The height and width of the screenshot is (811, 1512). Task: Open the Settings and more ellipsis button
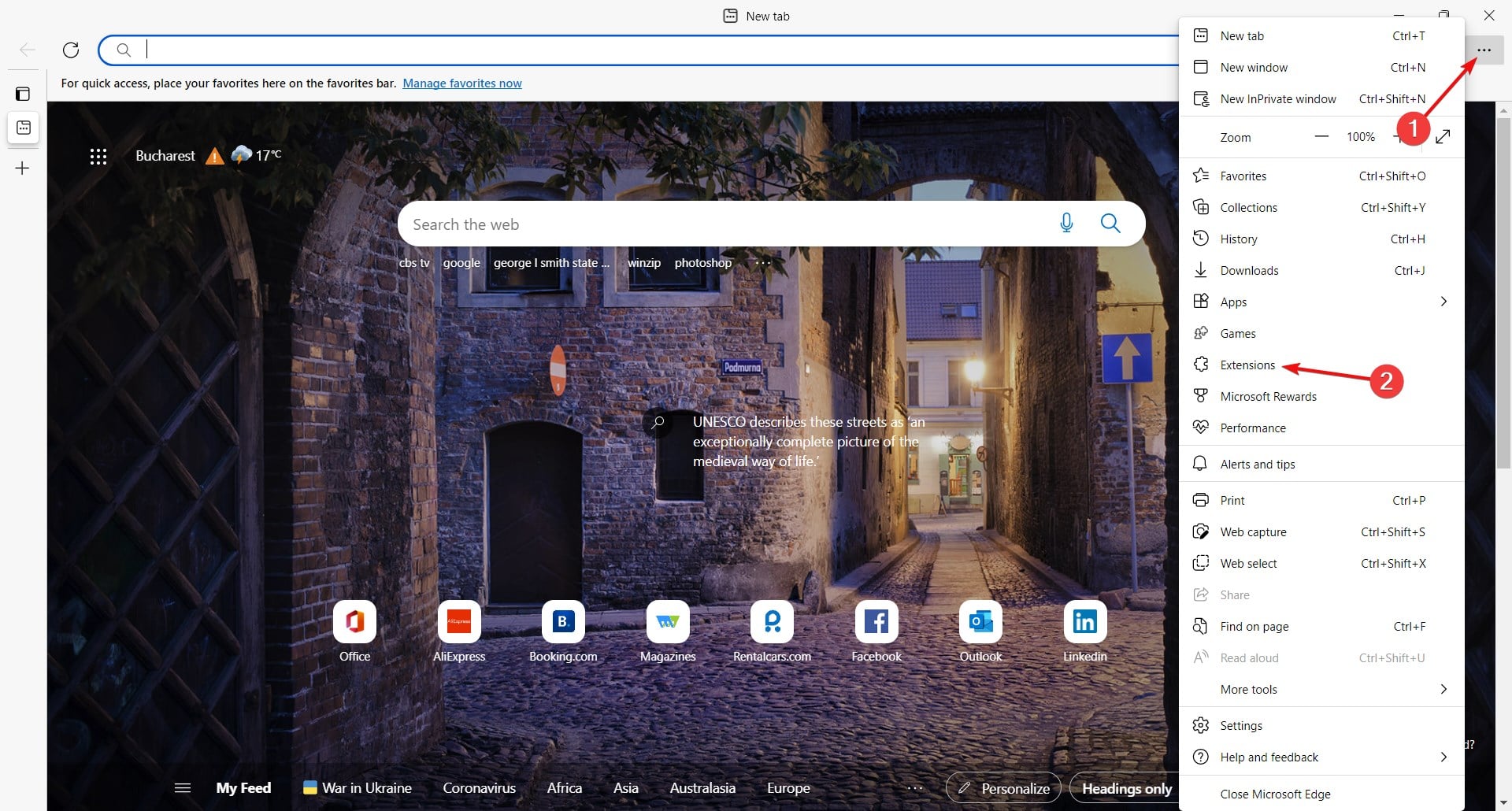coord(1484,50)
